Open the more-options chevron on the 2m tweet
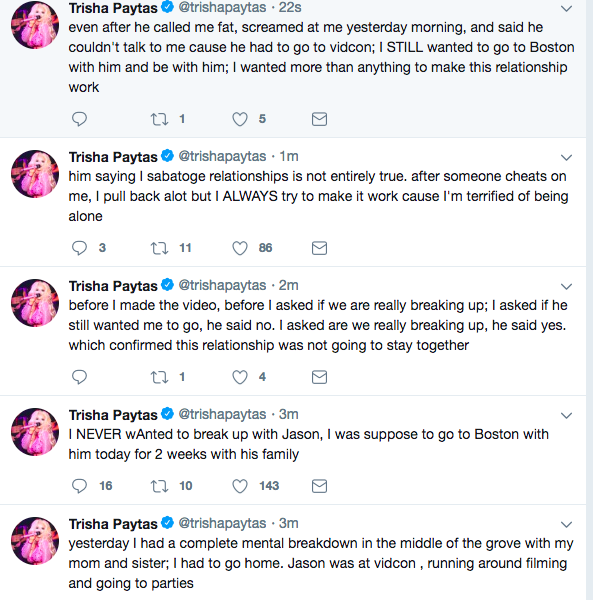 pyautogui.click(x=566, y=286)
